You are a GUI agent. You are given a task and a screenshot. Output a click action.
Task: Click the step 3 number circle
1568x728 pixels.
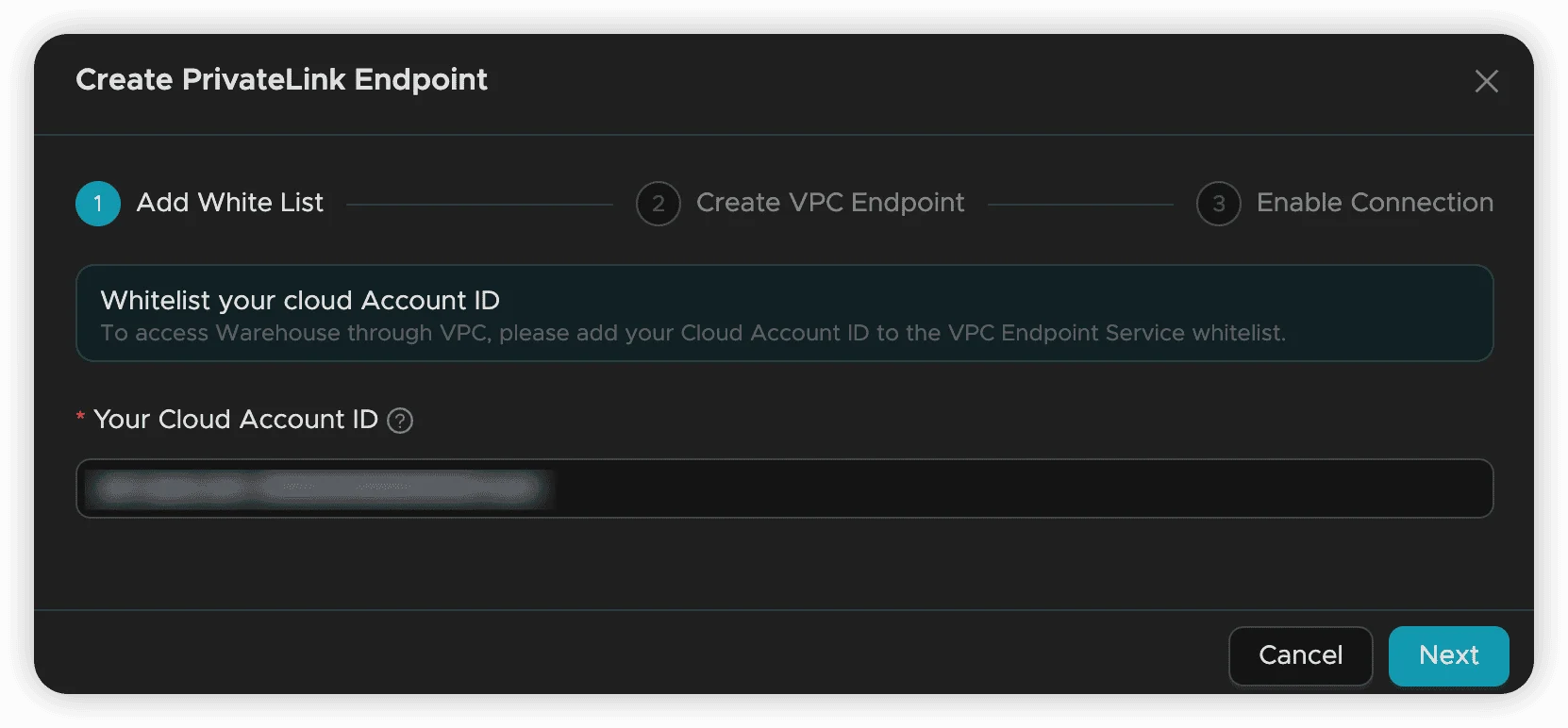click(x=1218, y=204)
